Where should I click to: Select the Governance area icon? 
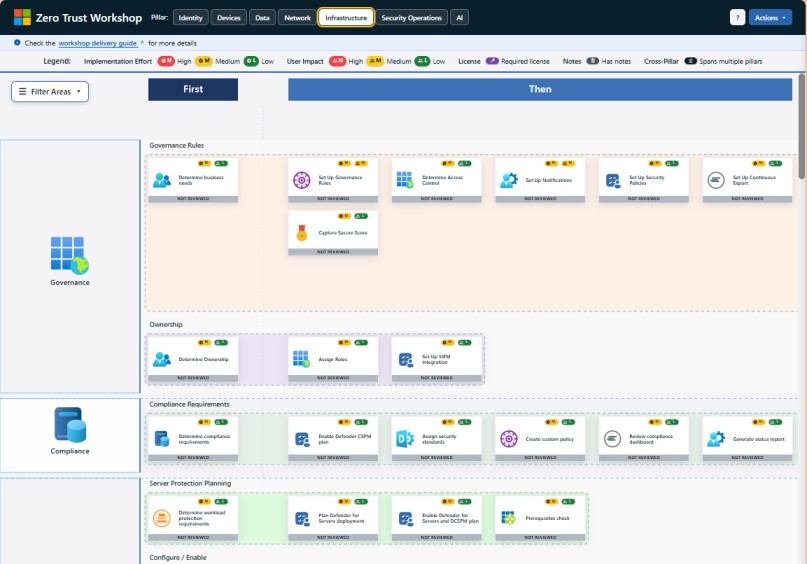(x=70, y=255)
